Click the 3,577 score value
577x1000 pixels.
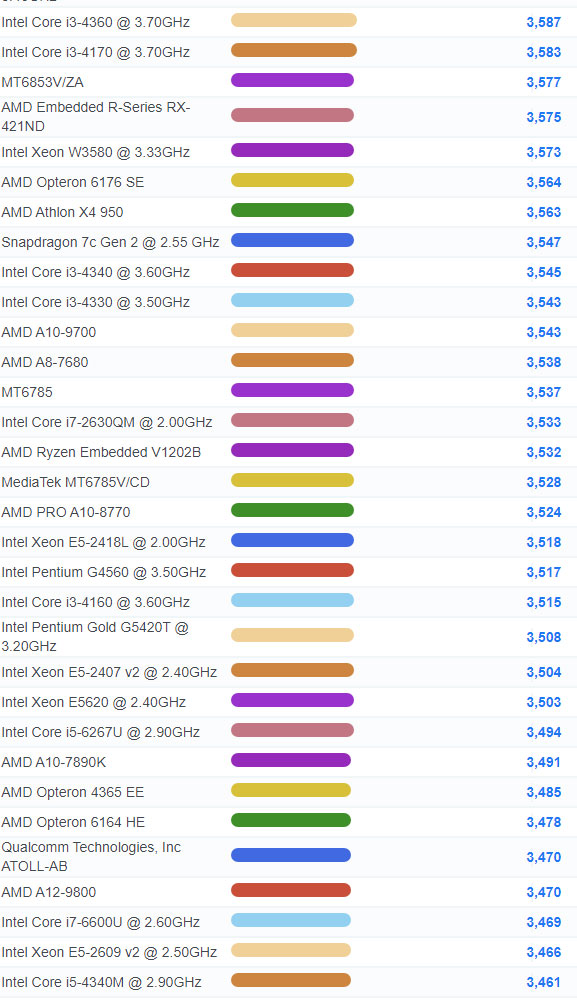point(544,82)
